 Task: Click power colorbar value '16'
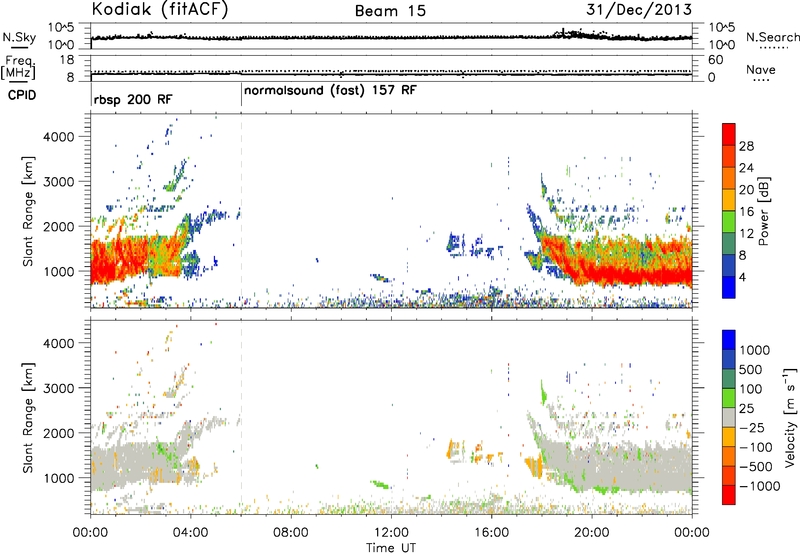[x=746, y=212]
